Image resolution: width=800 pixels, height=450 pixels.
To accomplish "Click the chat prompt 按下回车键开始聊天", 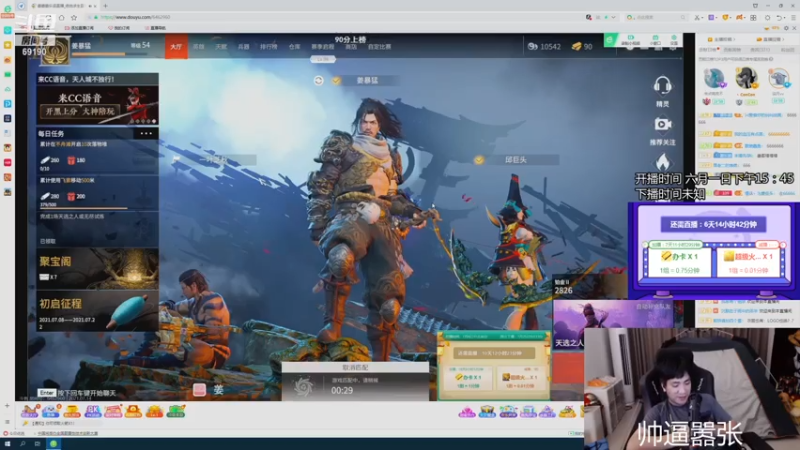I will click(87, 393).
